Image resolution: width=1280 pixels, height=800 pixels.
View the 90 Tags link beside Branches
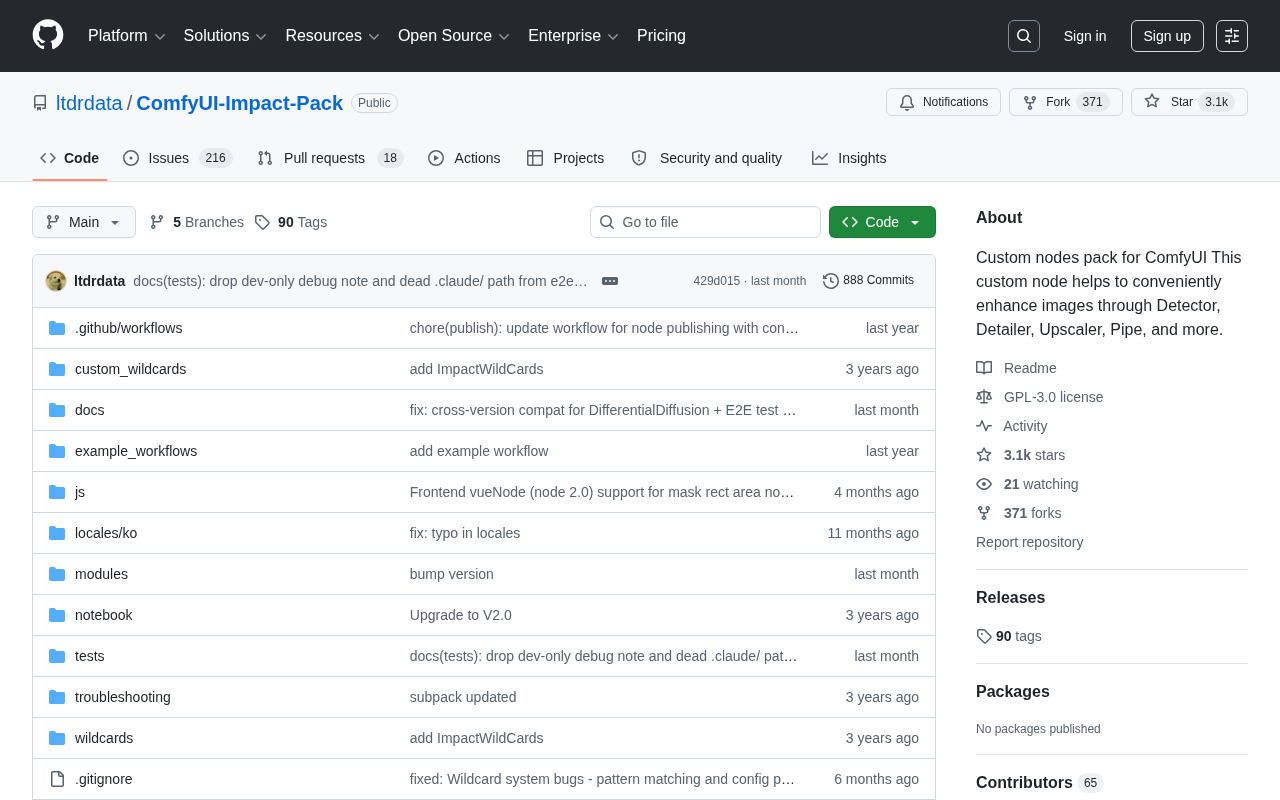tap(291, 222)
